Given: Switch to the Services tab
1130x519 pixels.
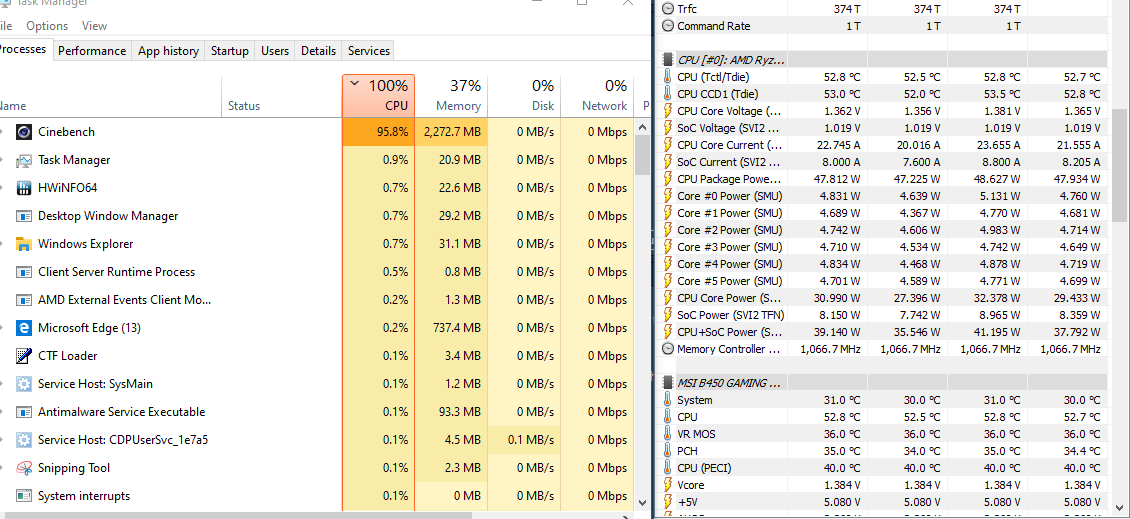Looking at the screenshot, I should pyautogui.click(x=369, y=51).
